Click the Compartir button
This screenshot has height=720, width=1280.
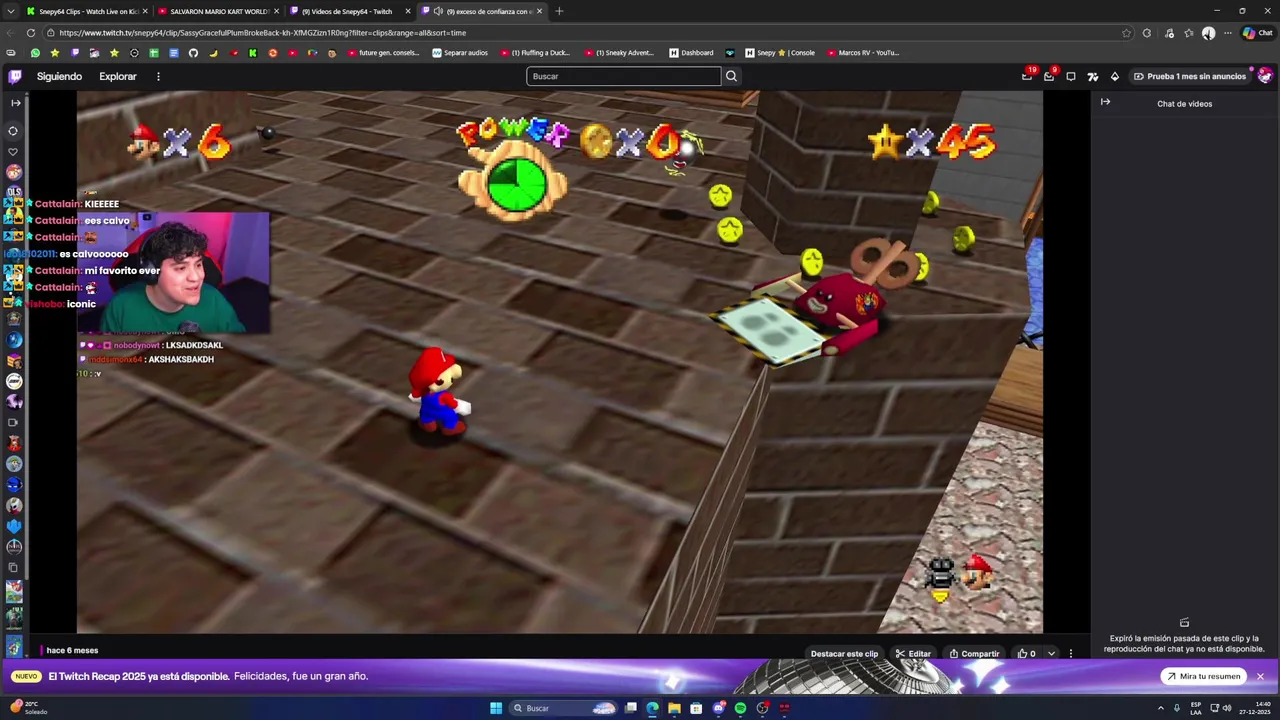click(974, 654)
